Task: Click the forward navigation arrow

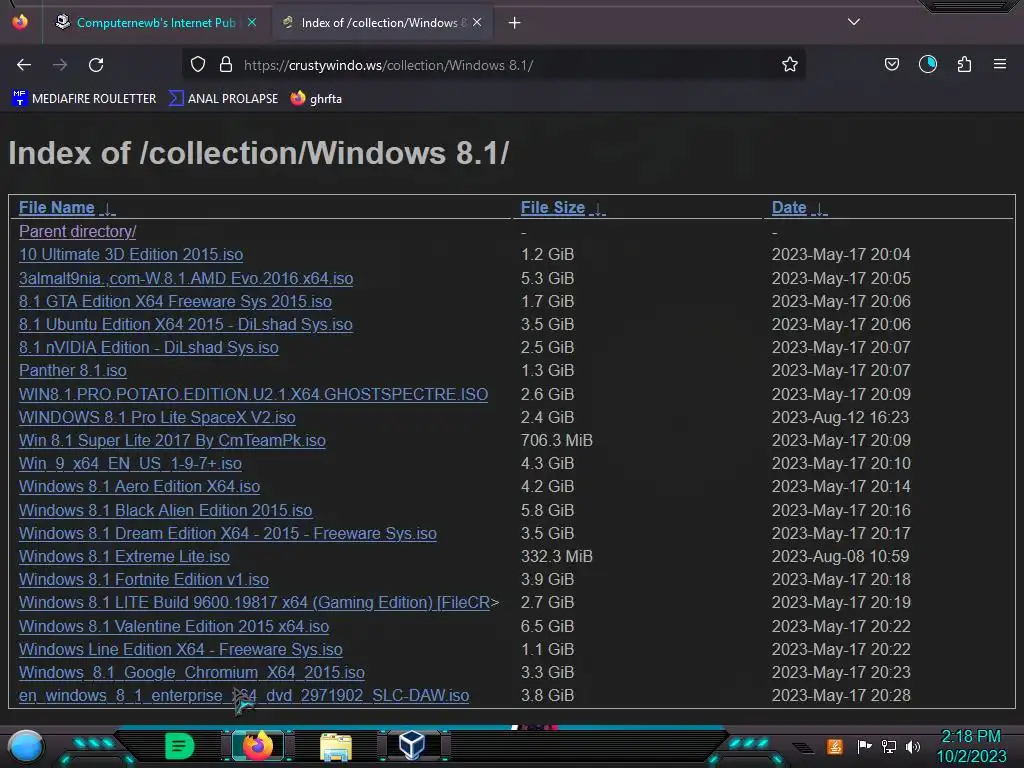Action: (x=60, y=65)
